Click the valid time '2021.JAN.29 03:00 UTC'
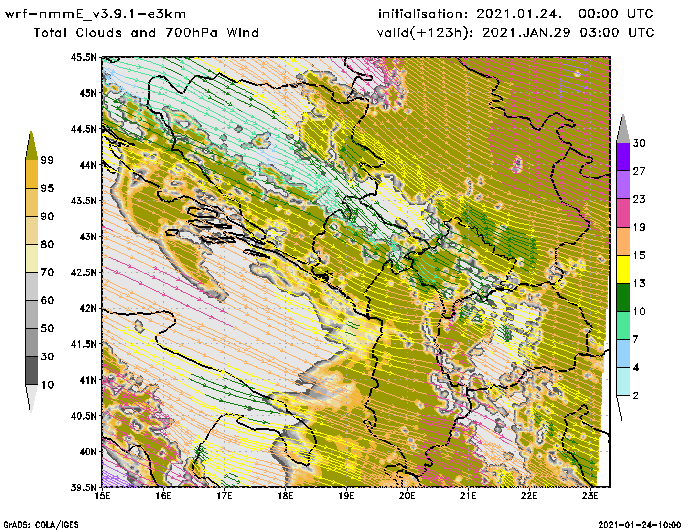 pyautogui.click(x=568, y=33)
